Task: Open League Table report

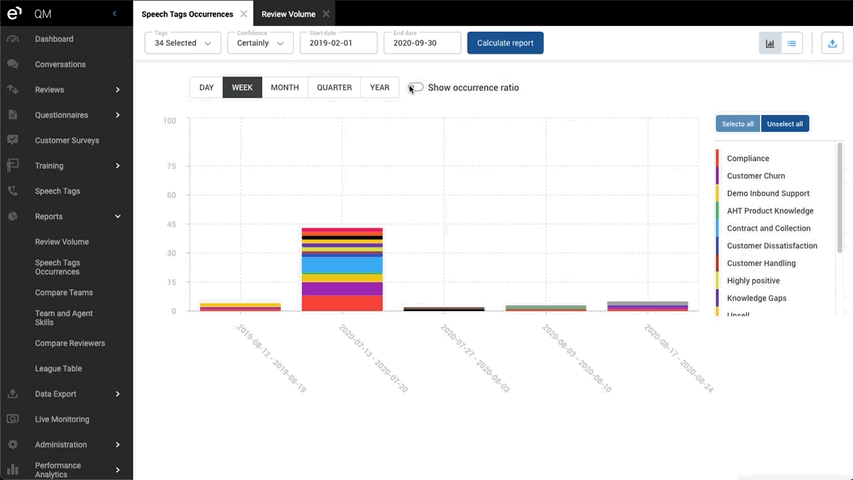Action: 58,368
